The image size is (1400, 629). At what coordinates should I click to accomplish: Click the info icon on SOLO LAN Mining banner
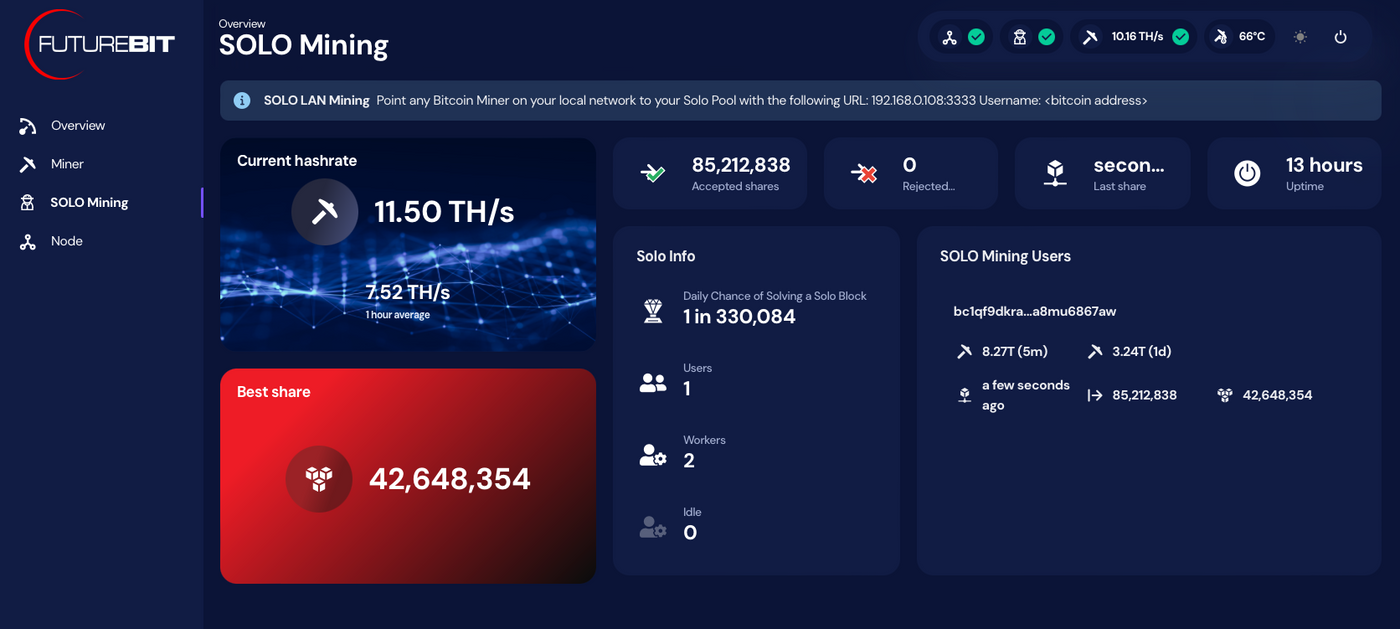[x=241, y=100]
